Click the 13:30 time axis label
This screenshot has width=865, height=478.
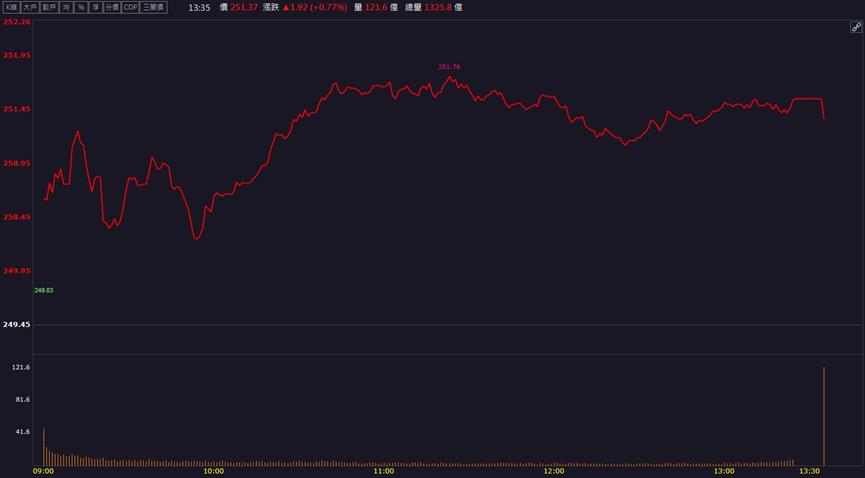[x=809, y=471]
